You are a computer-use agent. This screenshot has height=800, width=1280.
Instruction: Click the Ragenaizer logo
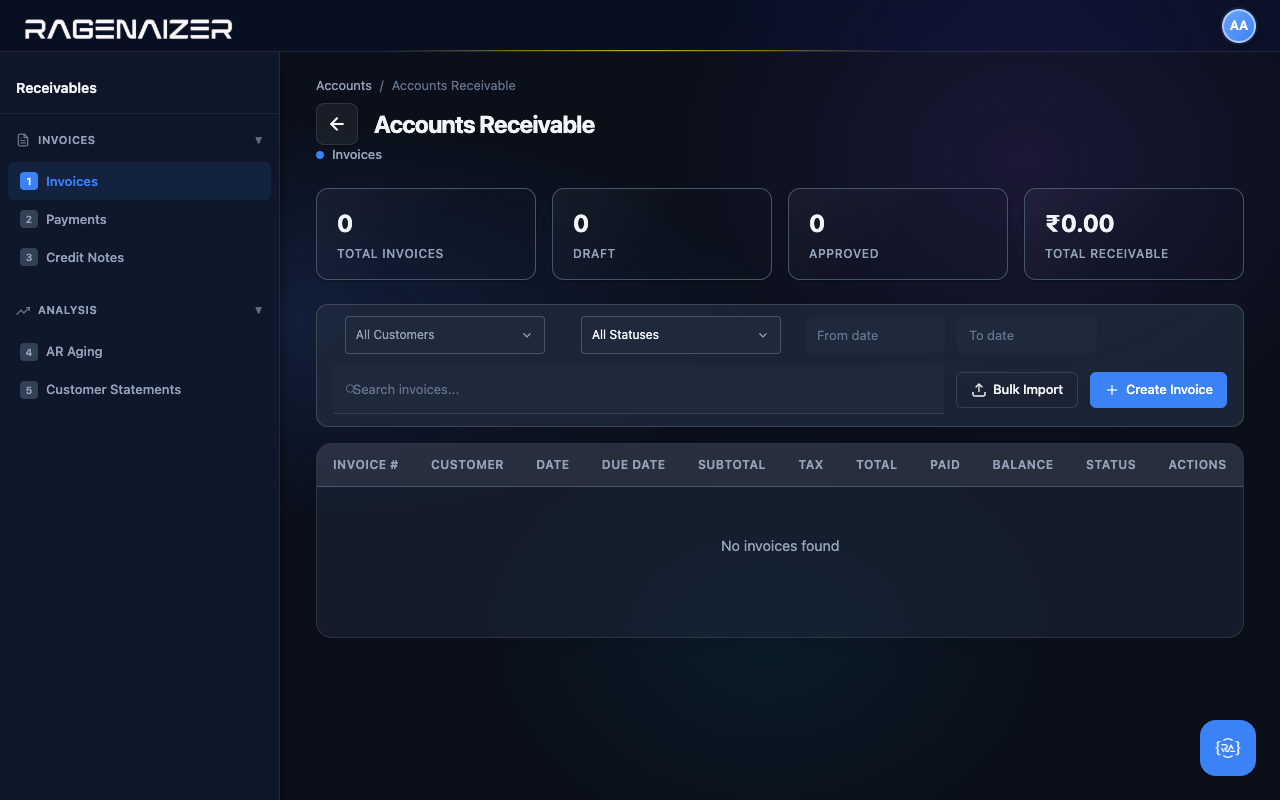[x=128, y=29]
